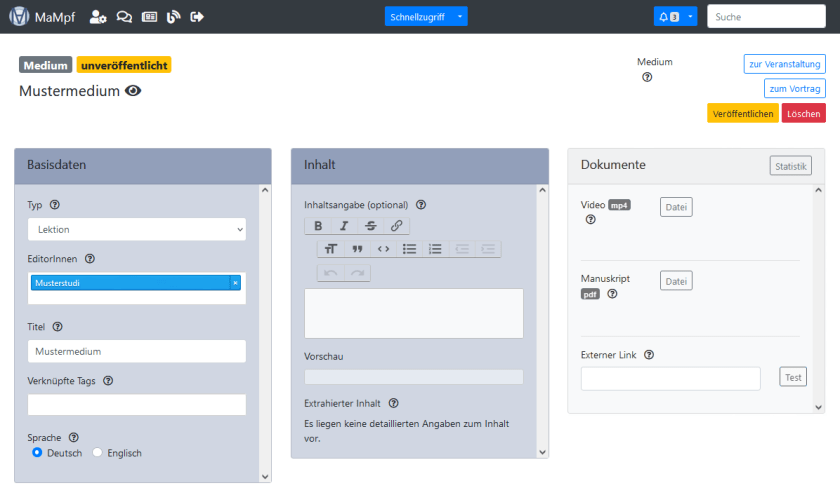Open the user settings icon in navbar

pyautogui.click(x=98, y=16)
